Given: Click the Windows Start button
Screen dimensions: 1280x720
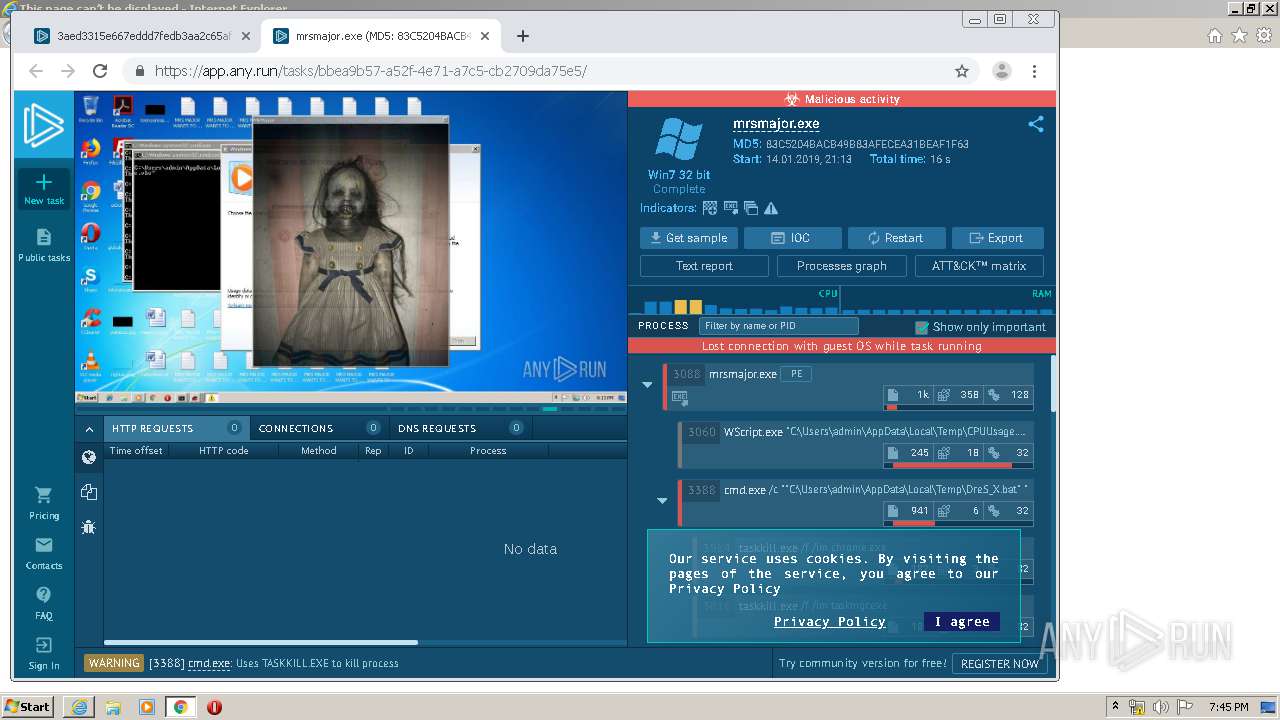Looking at the screenshot, I should click(x=28, y=707).
